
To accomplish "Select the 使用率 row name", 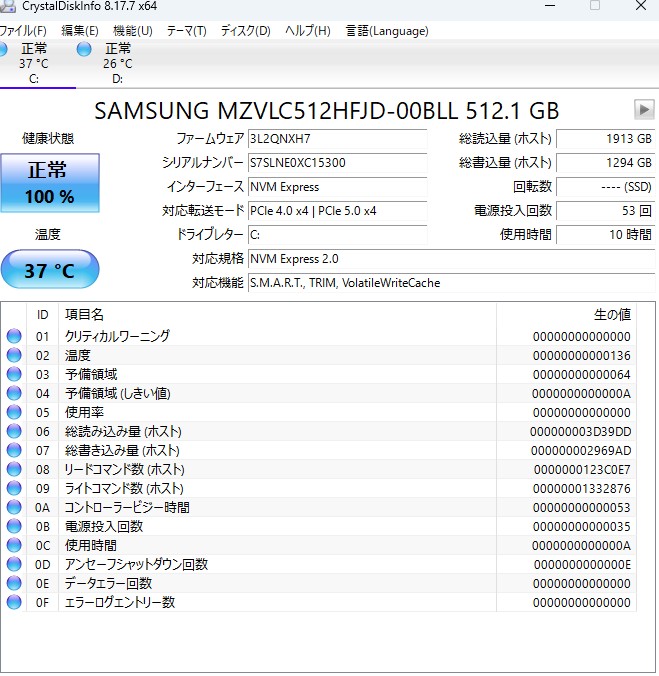I will [x=84, y=412].
